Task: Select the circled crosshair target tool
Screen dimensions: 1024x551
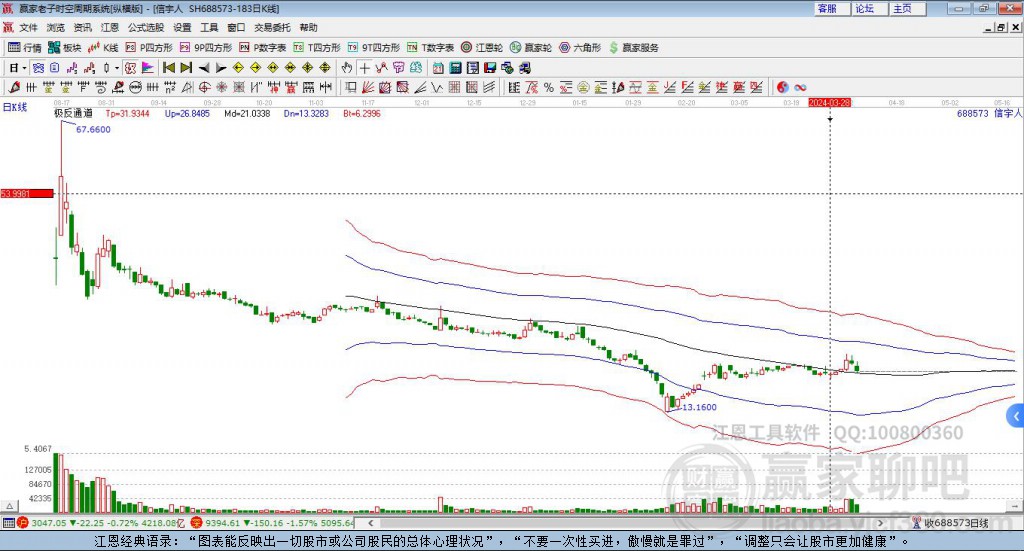Action: click(x=204, y=87)
